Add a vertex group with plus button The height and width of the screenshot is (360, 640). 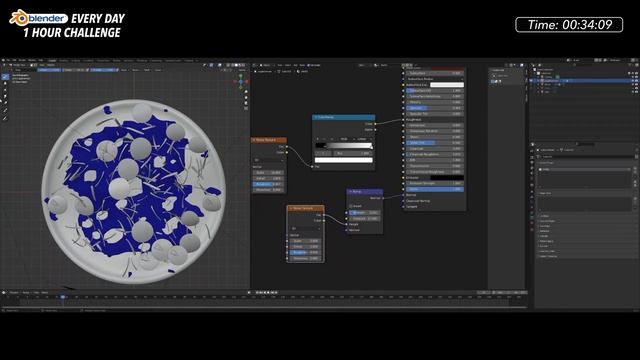point(636,169)
